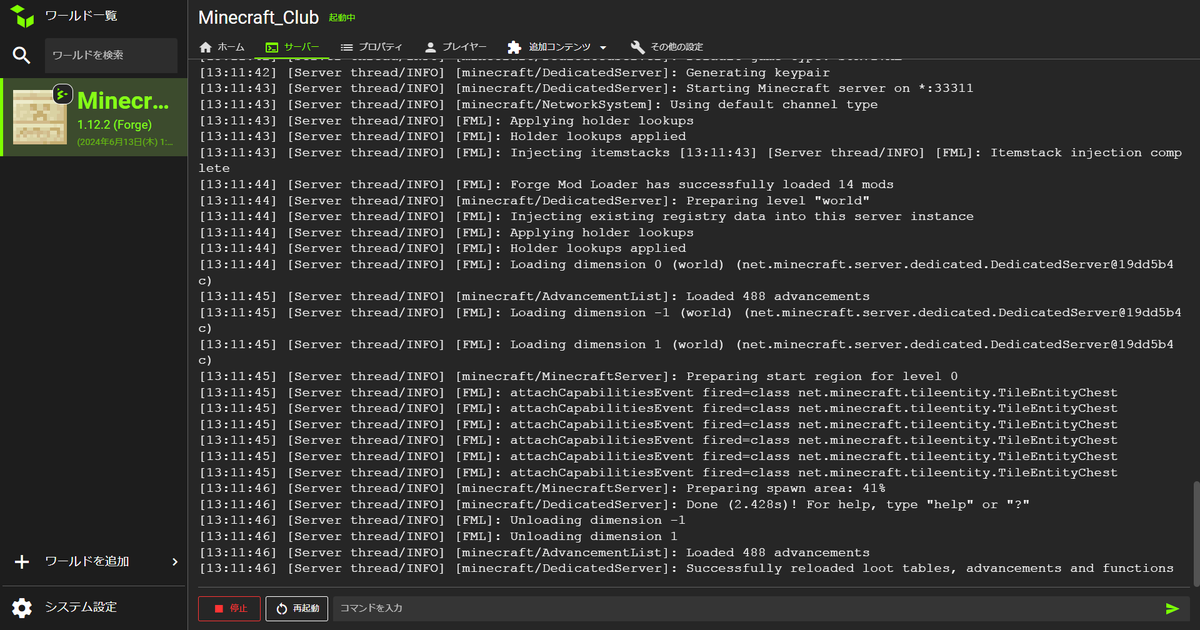Expand the 追加コンテンツ dropdown arrow
Viewport: 1200px width, 630px height.
(x=603, y=47)
